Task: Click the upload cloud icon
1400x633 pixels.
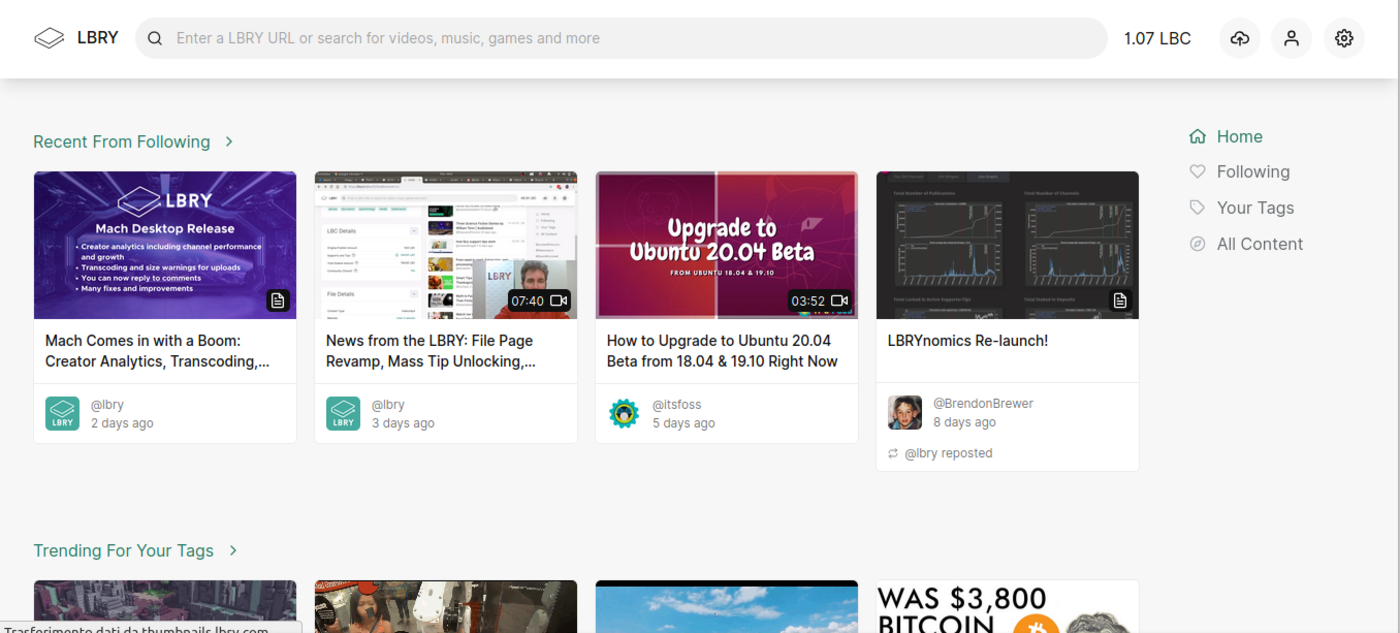Action: (1239, 37)
